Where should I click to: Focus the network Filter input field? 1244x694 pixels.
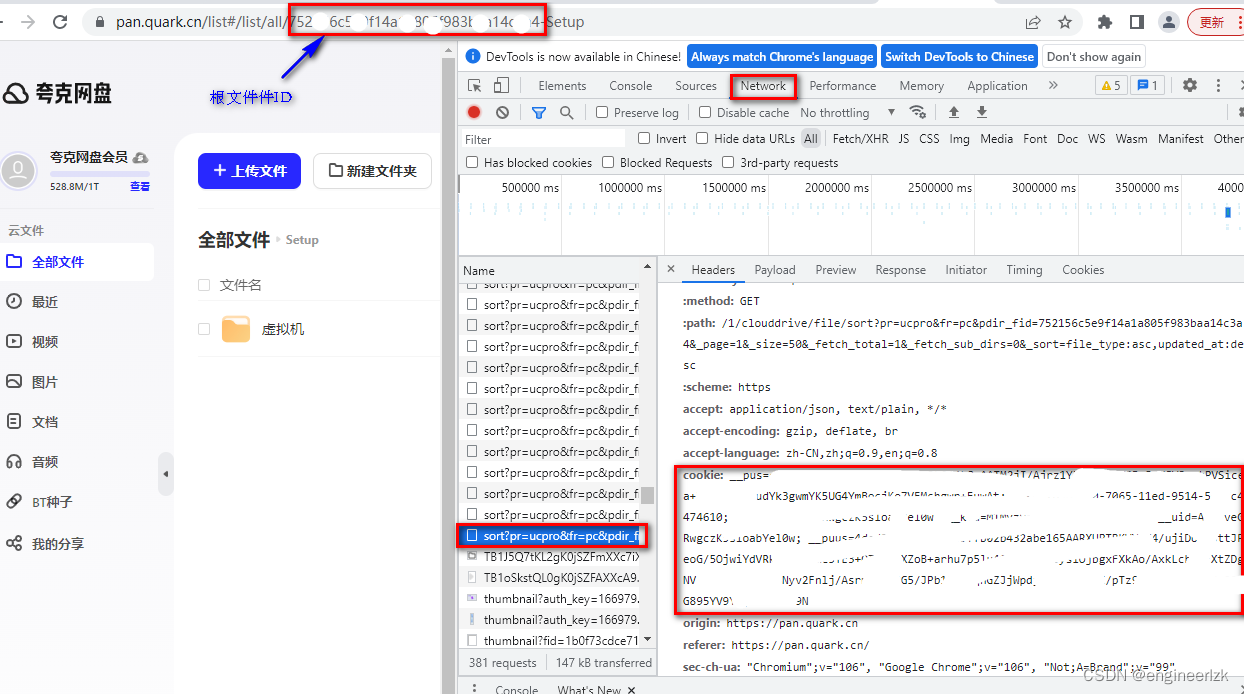(x=543, y=139)
